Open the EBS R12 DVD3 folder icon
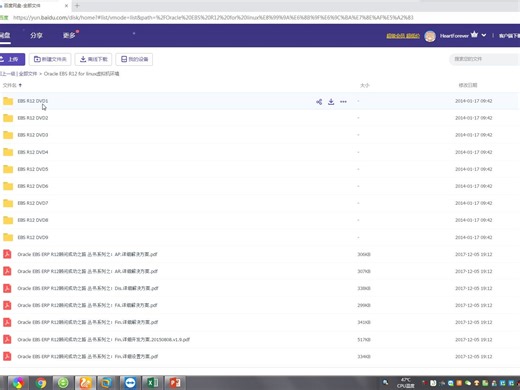The height and width of the screenshot is (390, 520). coord(8,135)
